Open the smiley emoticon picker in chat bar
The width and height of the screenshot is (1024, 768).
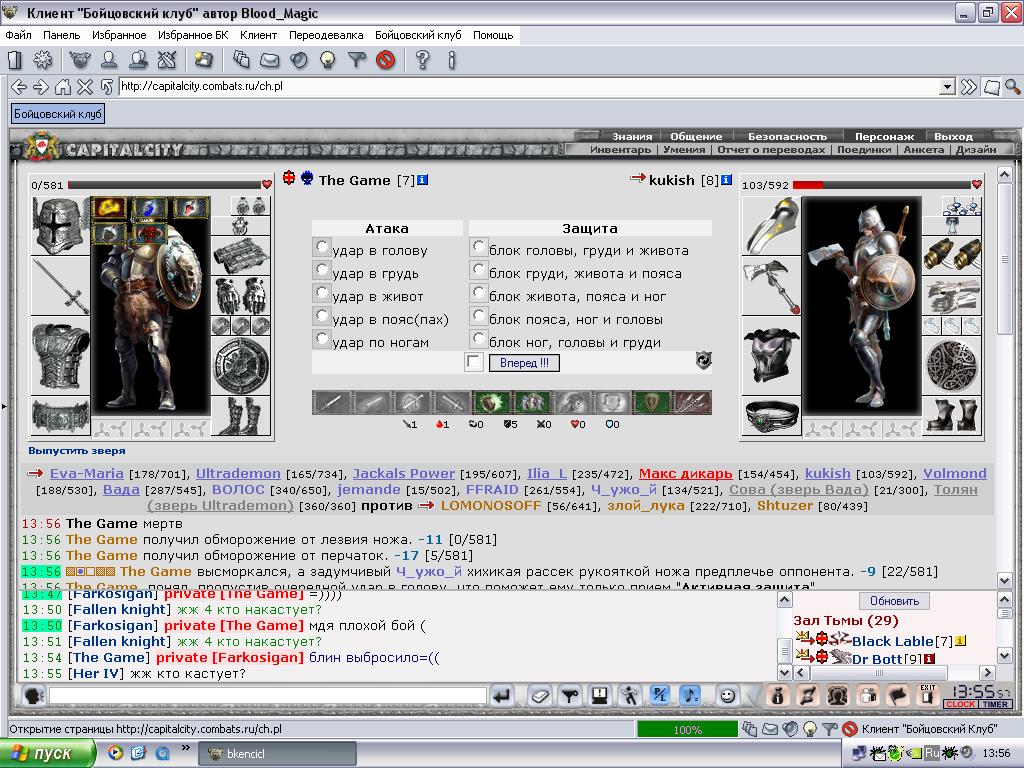click(x=727, y=696)
